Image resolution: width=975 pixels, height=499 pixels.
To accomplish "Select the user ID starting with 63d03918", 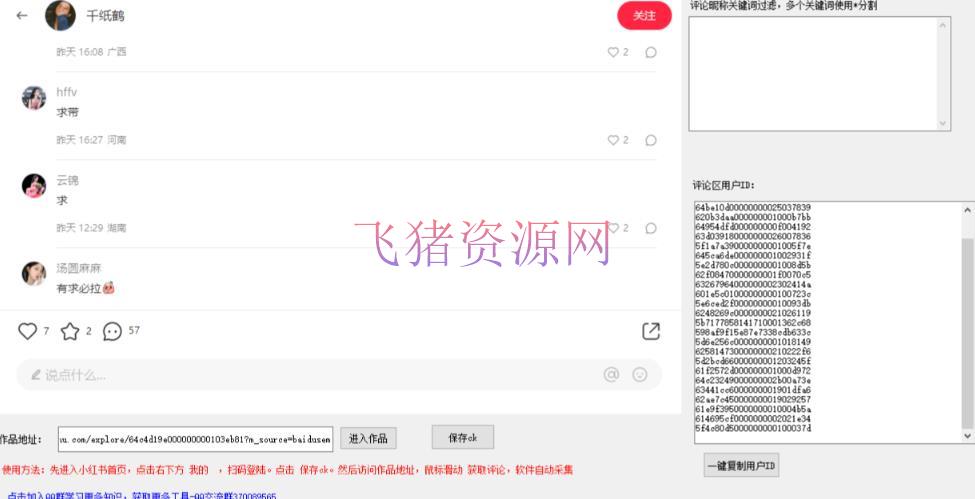I will point(753,236).
